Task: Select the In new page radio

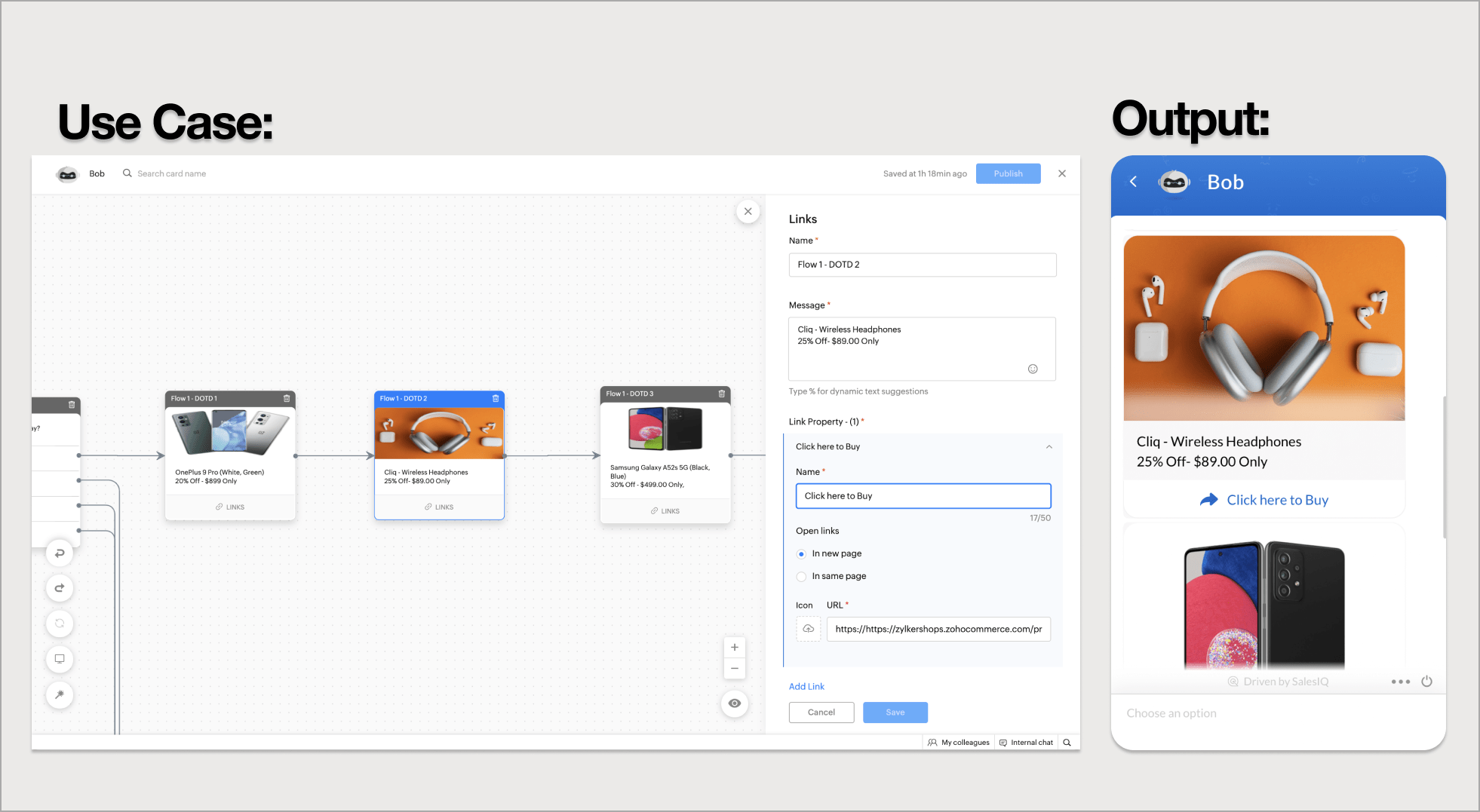Action: click(801, 554)
